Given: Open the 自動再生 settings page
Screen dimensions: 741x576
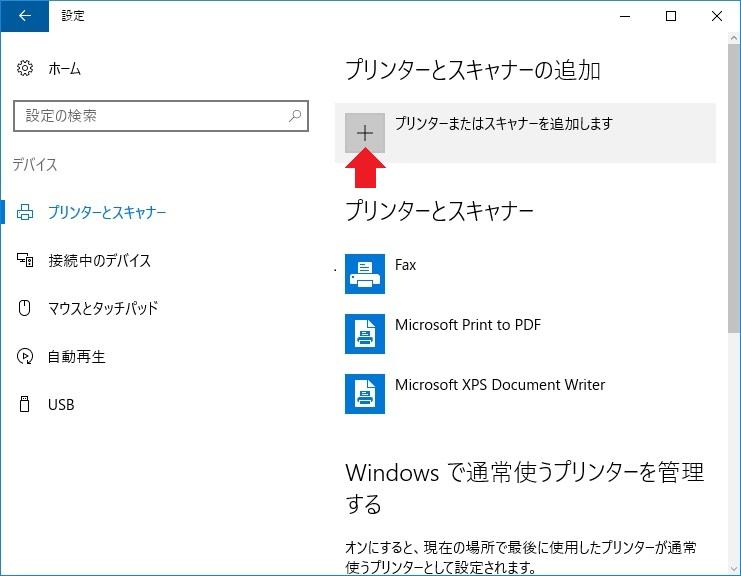Looking at the screenshot, I should (76, 356).
